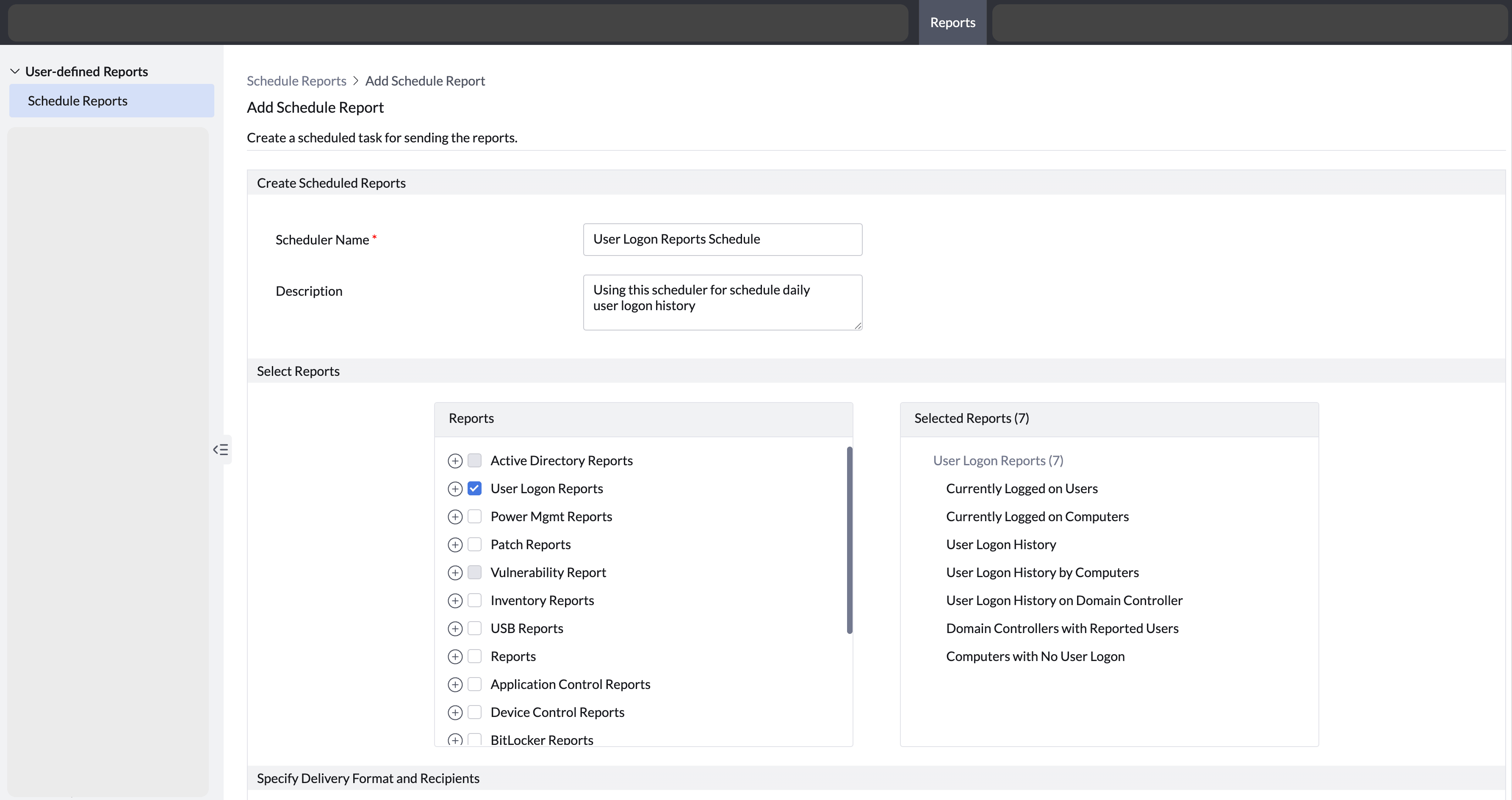Expand Active Directory Reports node
Screen dimensions: 1512x800
[455, 461]
